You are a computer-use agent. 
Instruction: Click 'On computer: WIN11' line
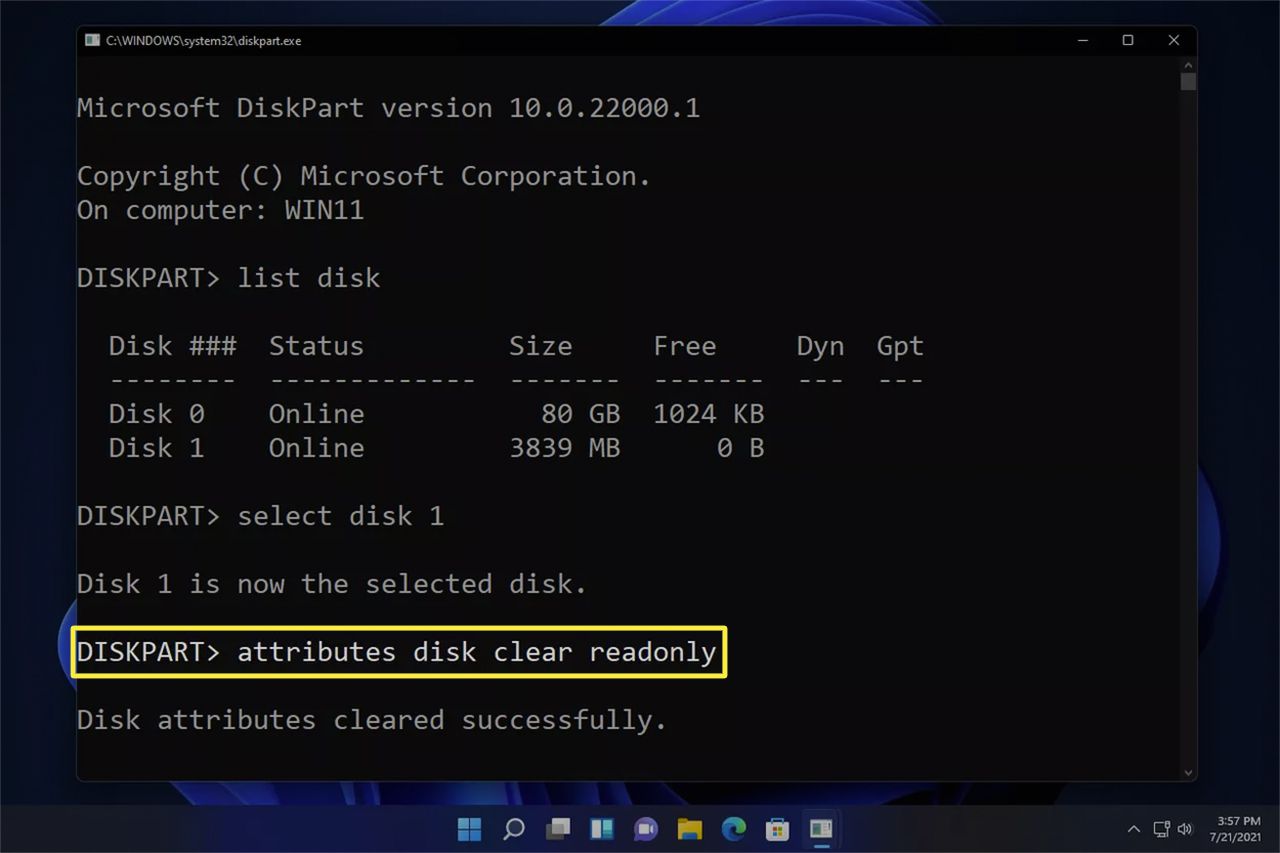(x=220, y=210)
